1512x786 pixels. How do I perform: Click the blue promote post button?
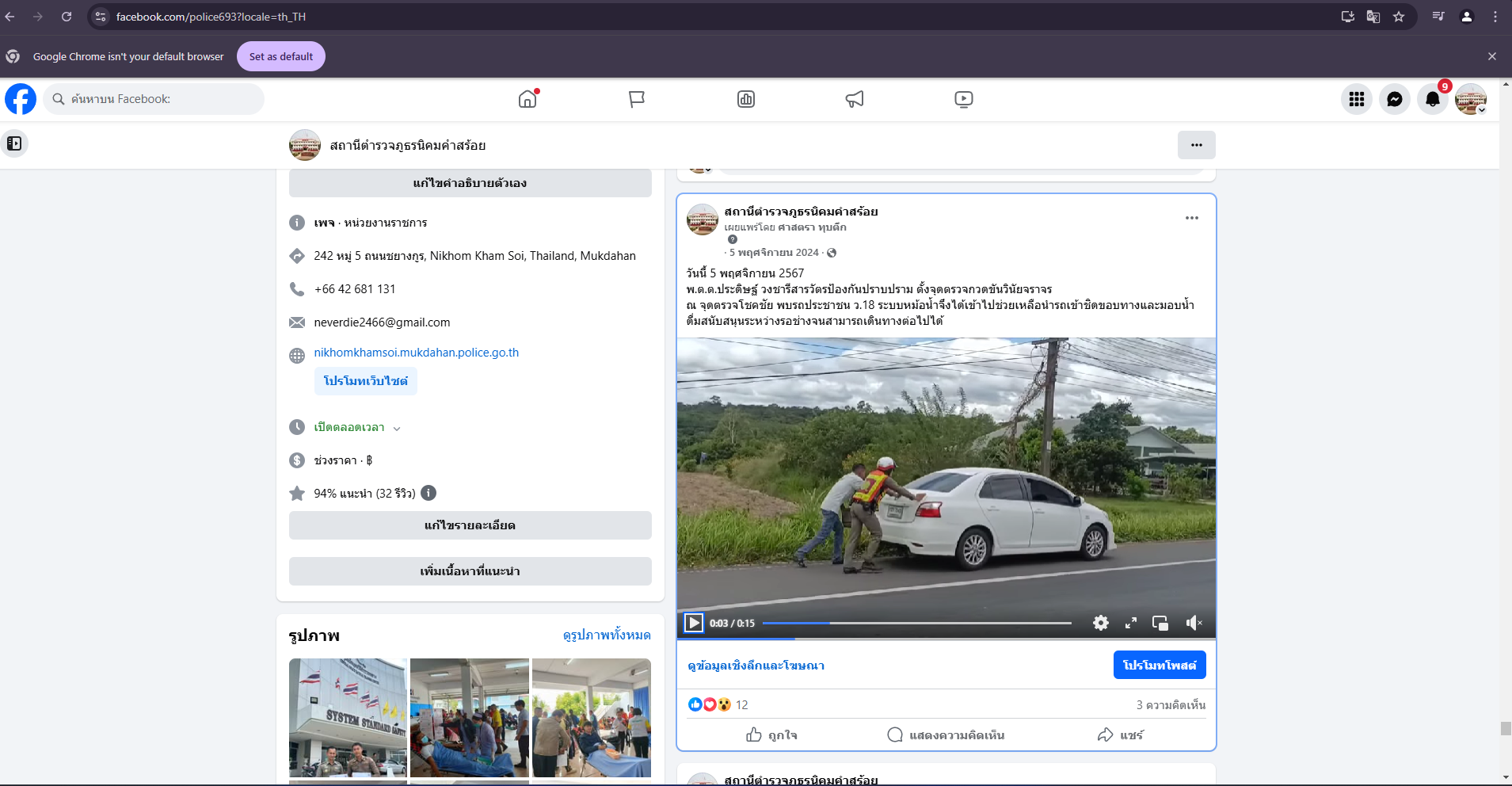[x=1159, y=665]
